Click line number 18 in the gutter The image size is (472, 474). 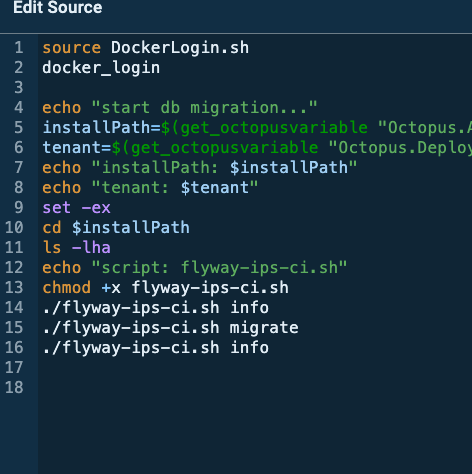pos(14,388)
